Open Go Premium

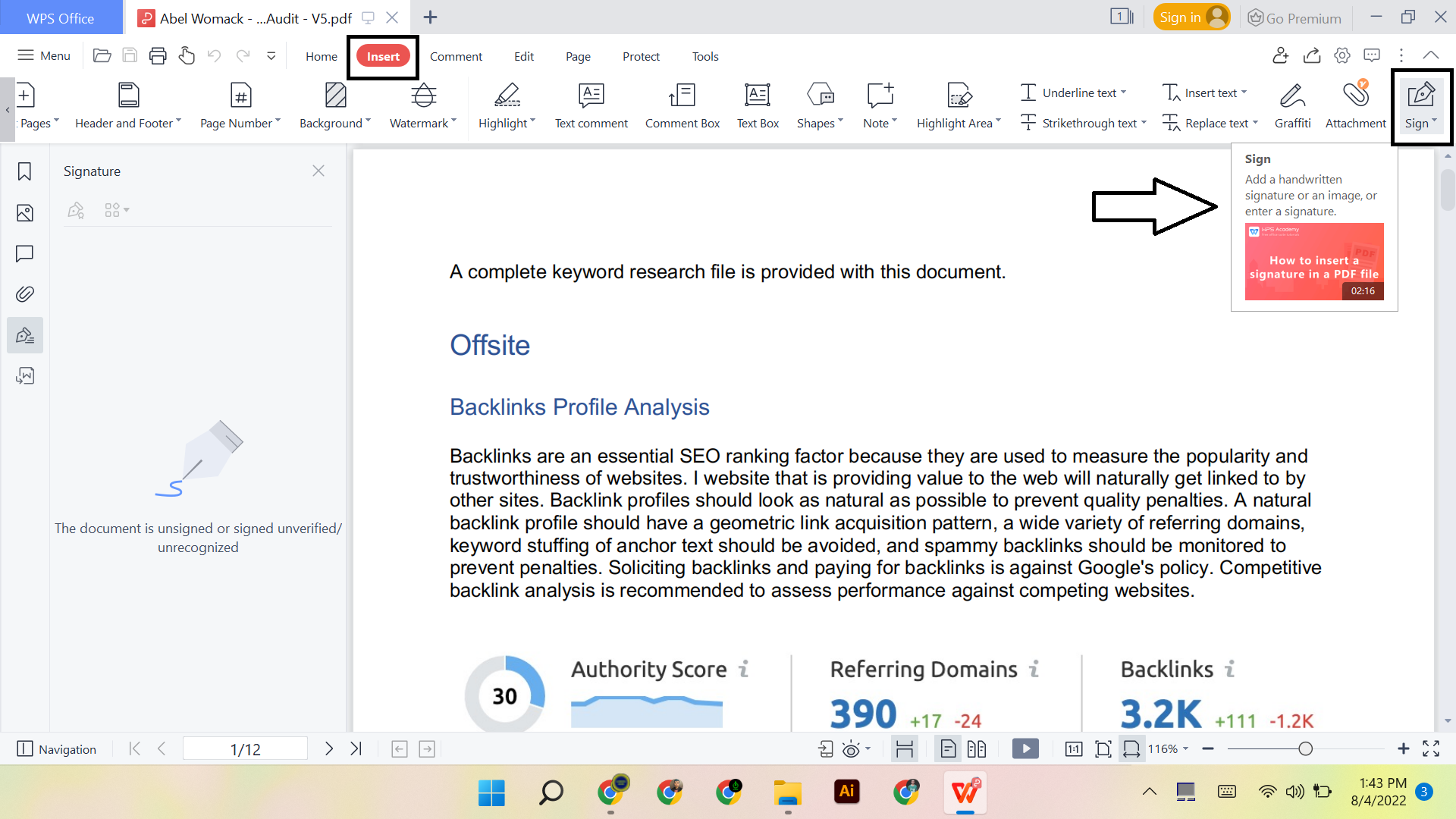[x=1294, y=17]
